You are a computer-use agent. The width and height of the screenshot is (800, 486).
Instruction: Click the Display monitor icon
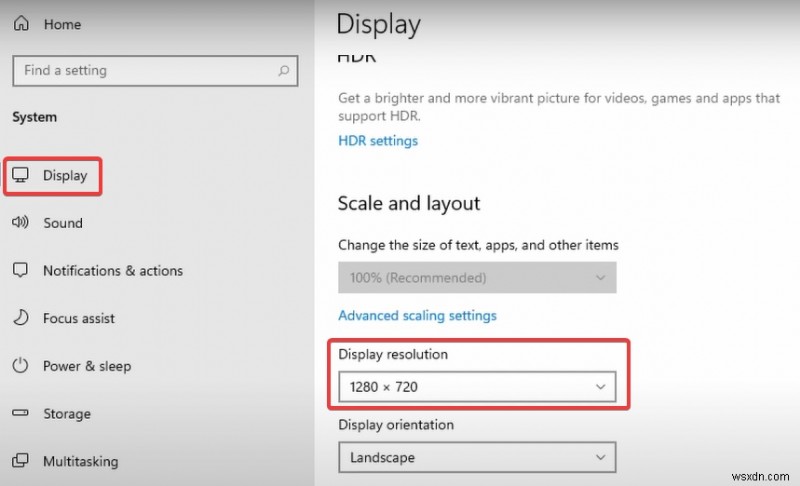coord(20,176)
